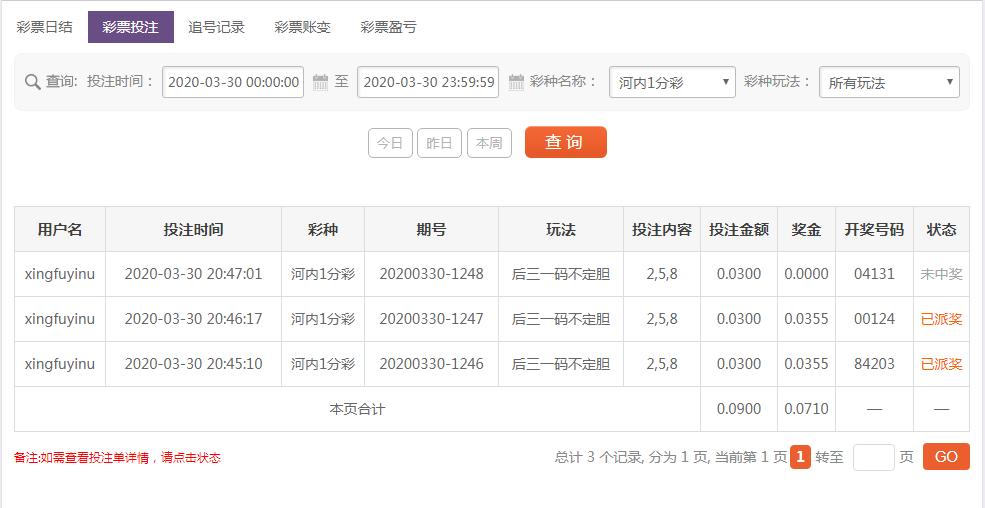Open the end date calendar icon
This screenshot has width=985, height=508.
tap(516, 82)
